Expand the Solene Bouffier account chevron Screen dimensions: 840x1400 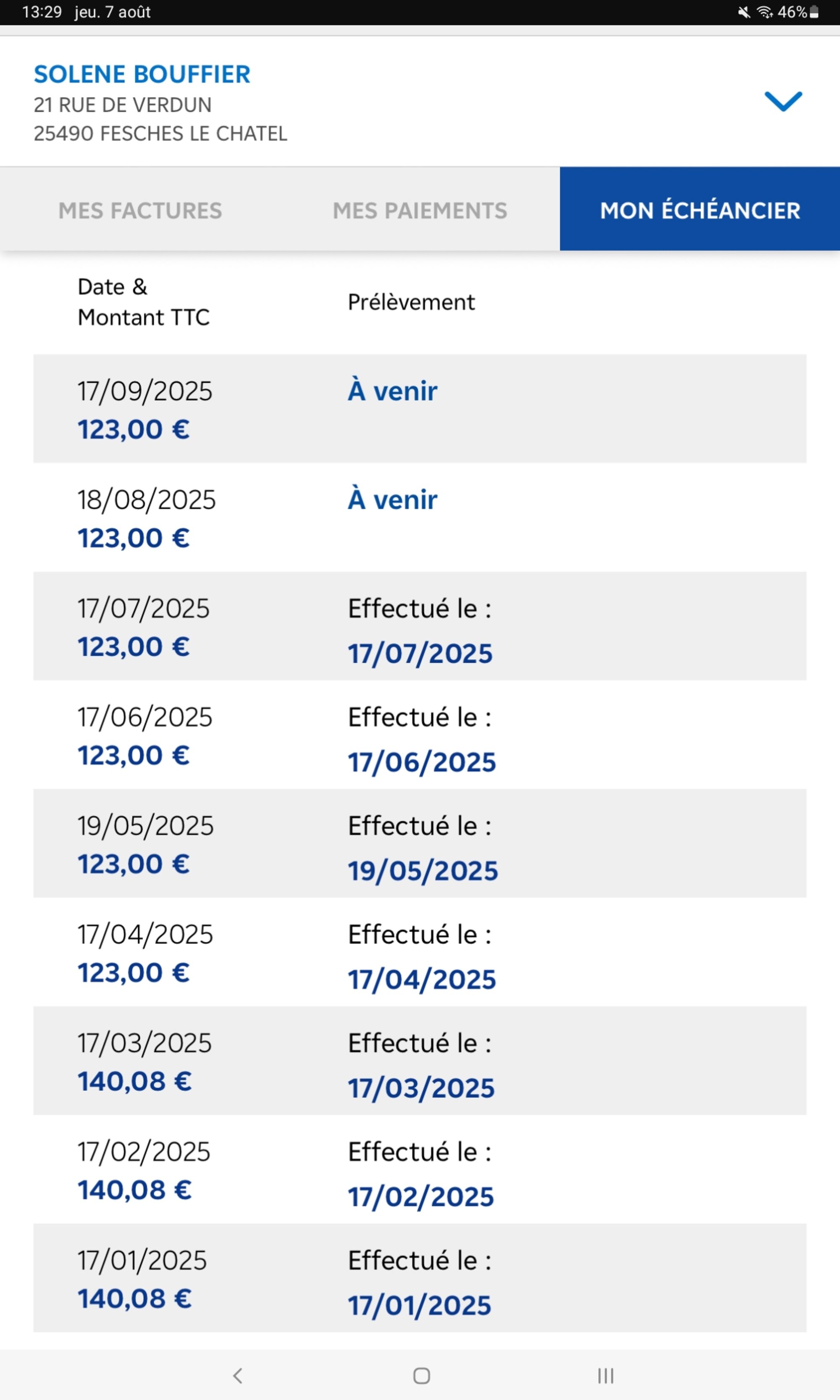point(783,101)
